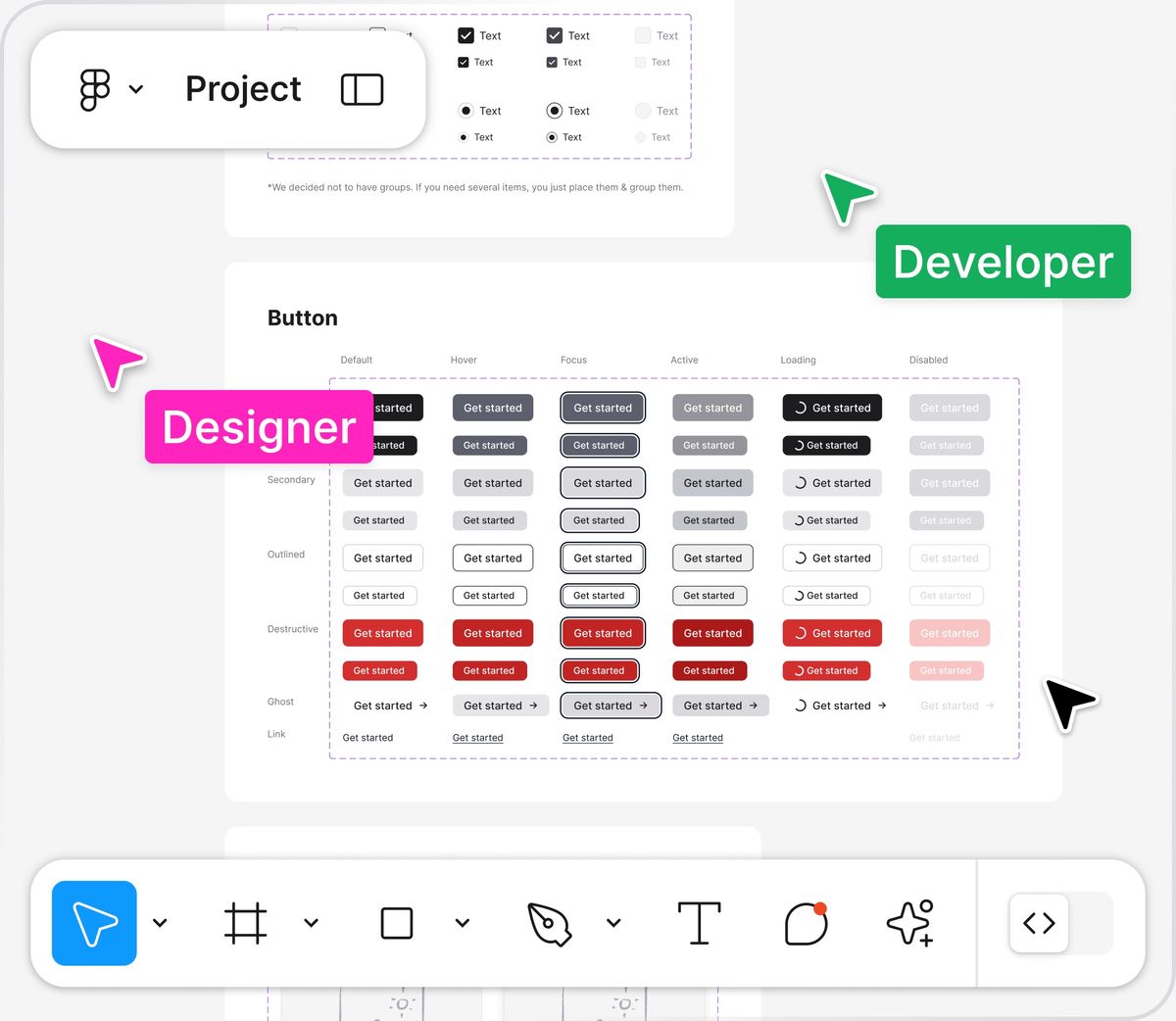Image resolution: width=1176 pixels, height=1021 pixels.
Task: Click the Ghost Loading Get started button
Action: [x=841, y=705]
